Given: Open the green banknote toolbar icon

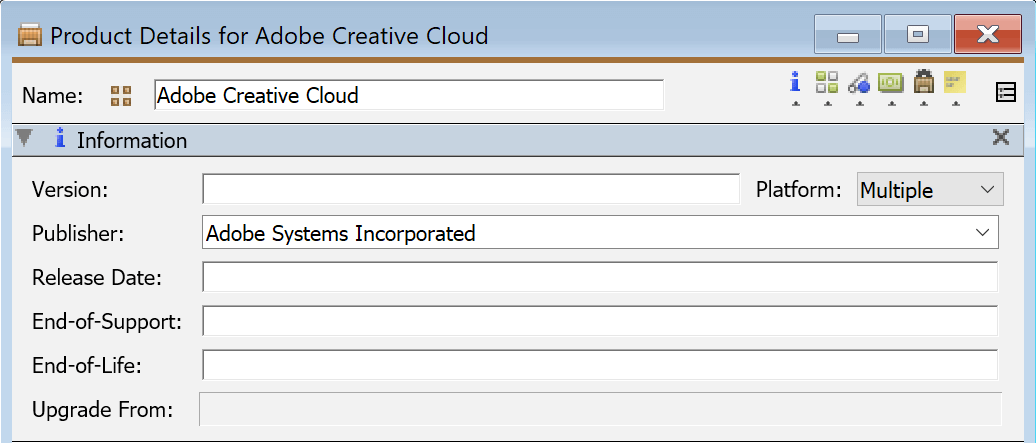Looking at the screenshot, I should (890, 83).
